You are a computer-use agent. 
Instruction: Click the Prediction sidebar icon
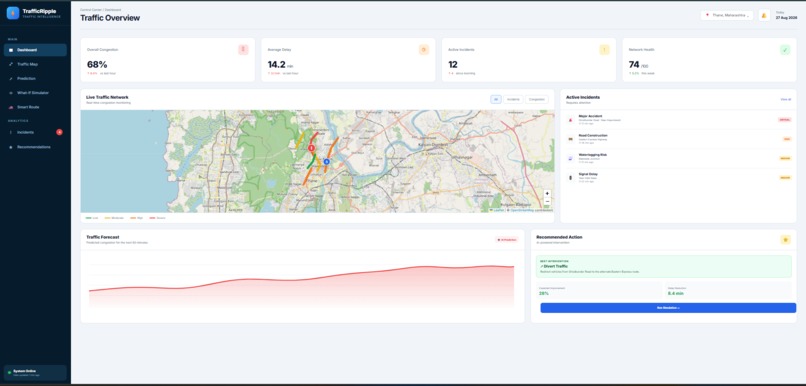(11, 79)
